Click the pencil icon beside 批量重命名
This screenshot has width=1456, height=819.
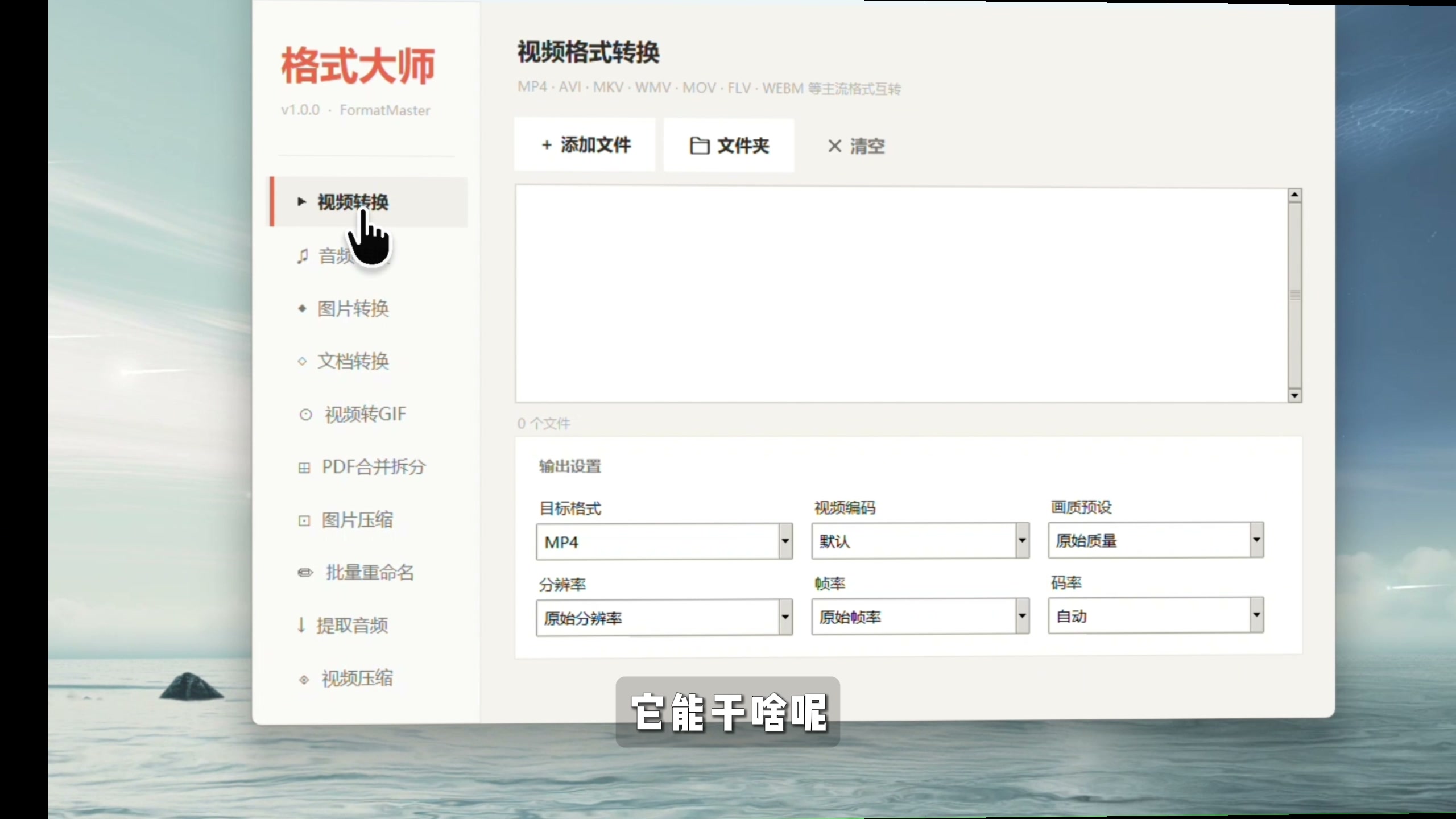305,573
